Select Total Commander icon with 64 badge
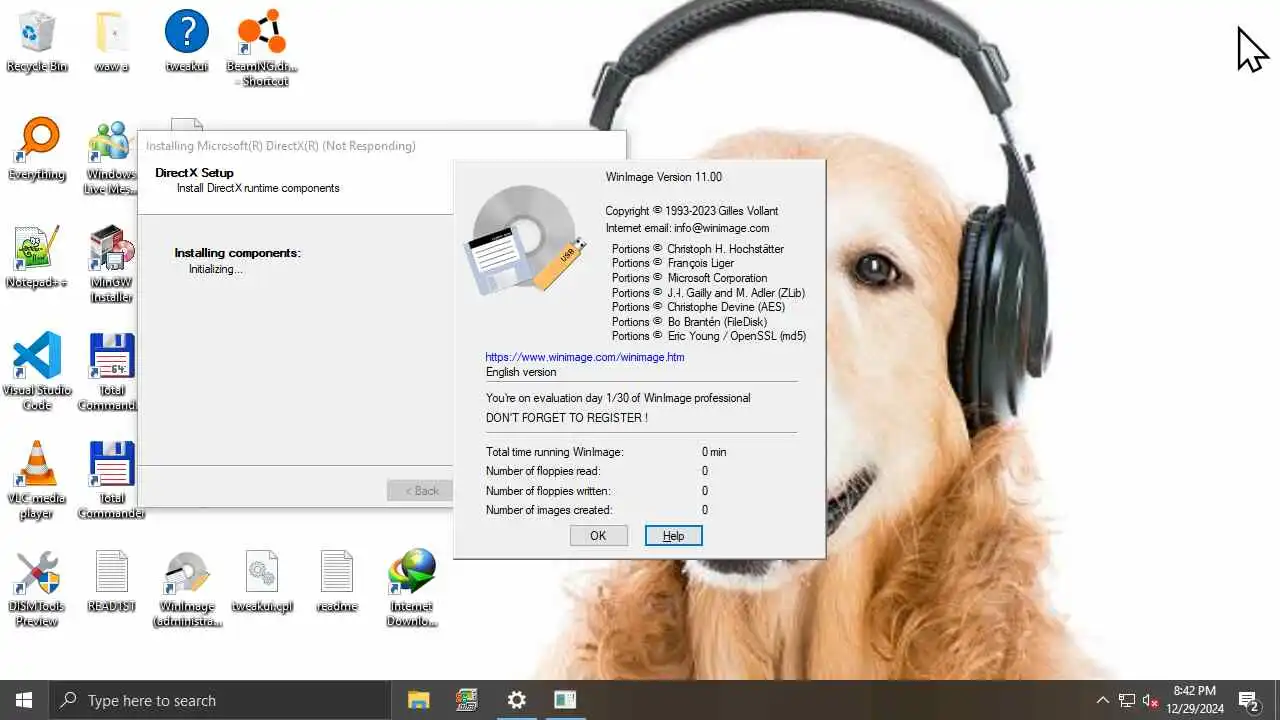 click(x=110, y=371)
